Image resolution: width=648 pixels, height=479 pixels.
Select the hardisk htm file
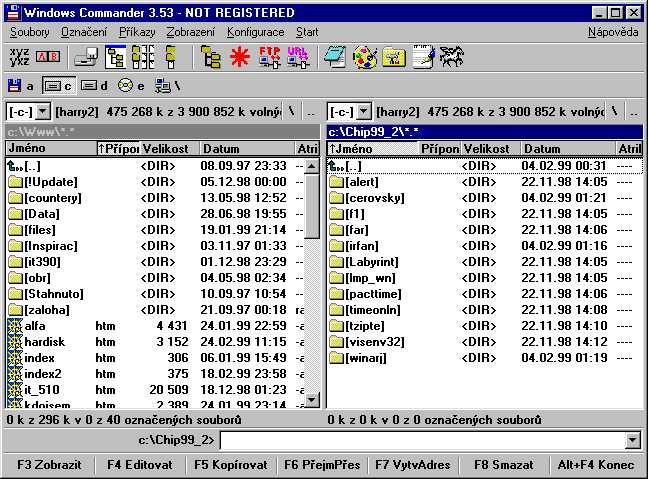pos(156,342)
